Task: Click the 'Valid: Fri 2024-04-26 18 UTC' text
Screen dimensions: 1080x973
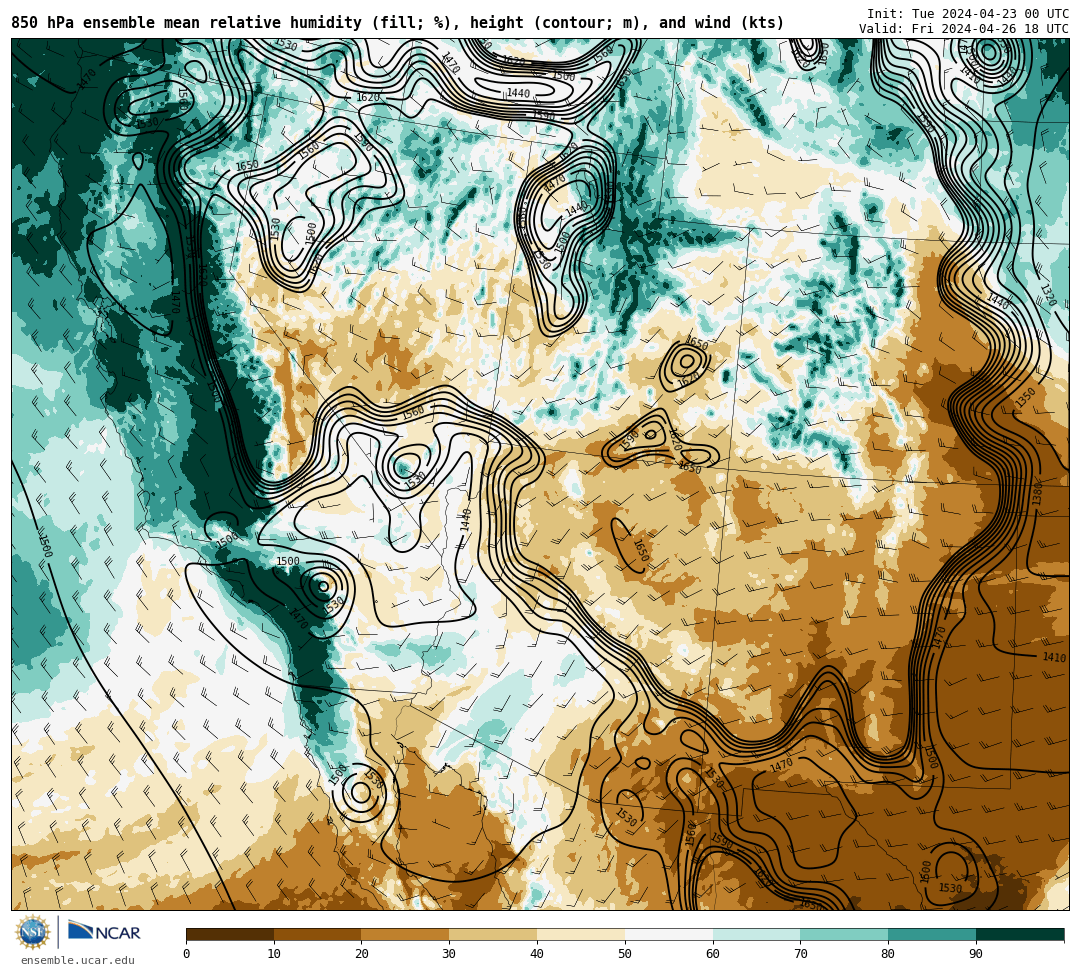Action: 964,29
